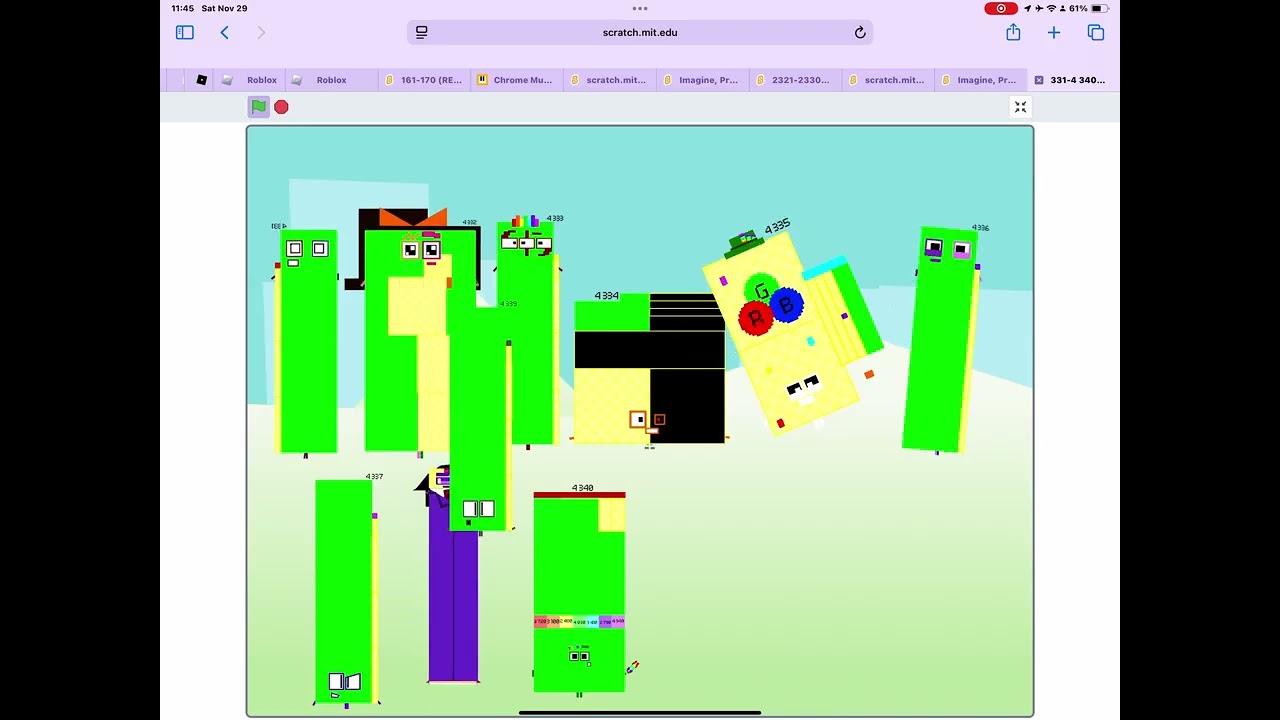
Task: Open a new tab with the plus icon
Action: pyautogui.click(x=1054, y=33)
